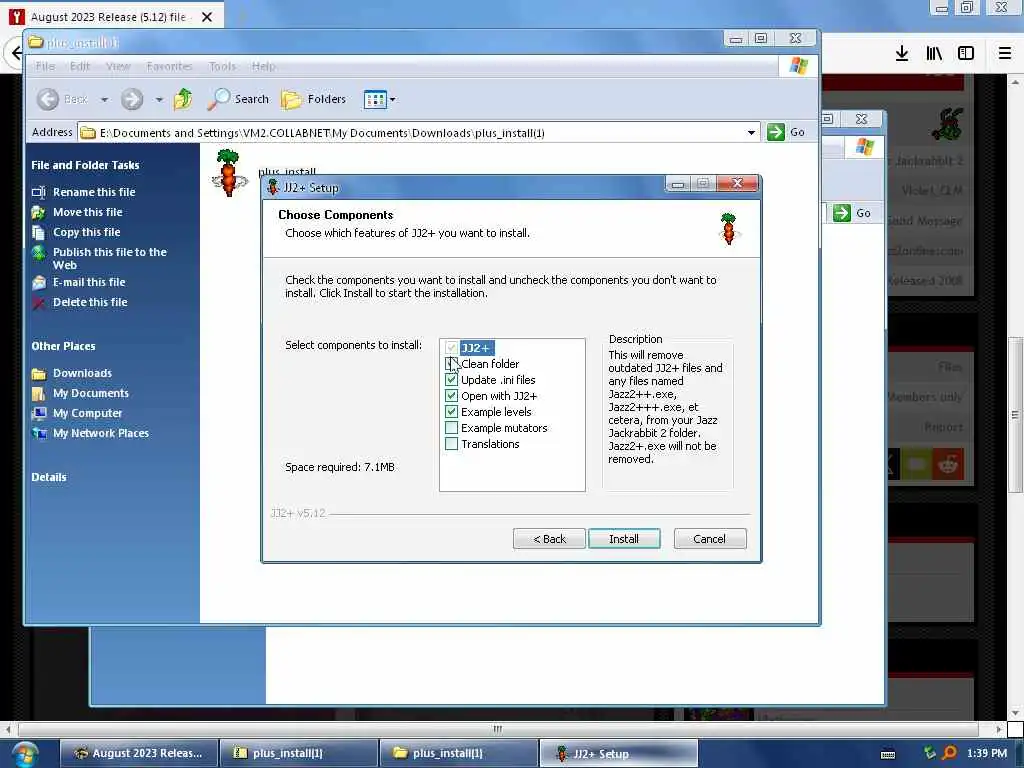Click the Explorer Back arrow icon

pyautogui.click(x=48, y=99)
